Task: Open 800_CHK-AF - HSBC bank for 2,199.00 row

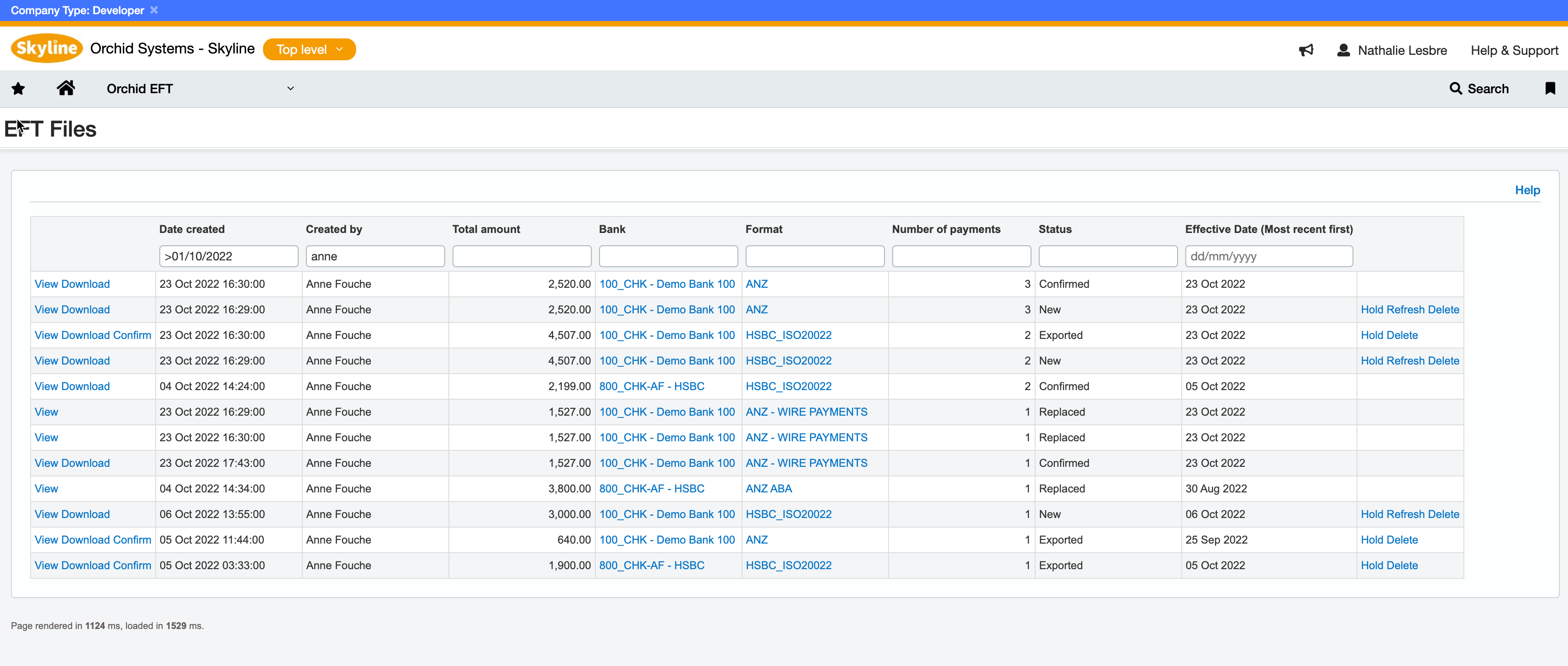Action: (x=651, y=386)
